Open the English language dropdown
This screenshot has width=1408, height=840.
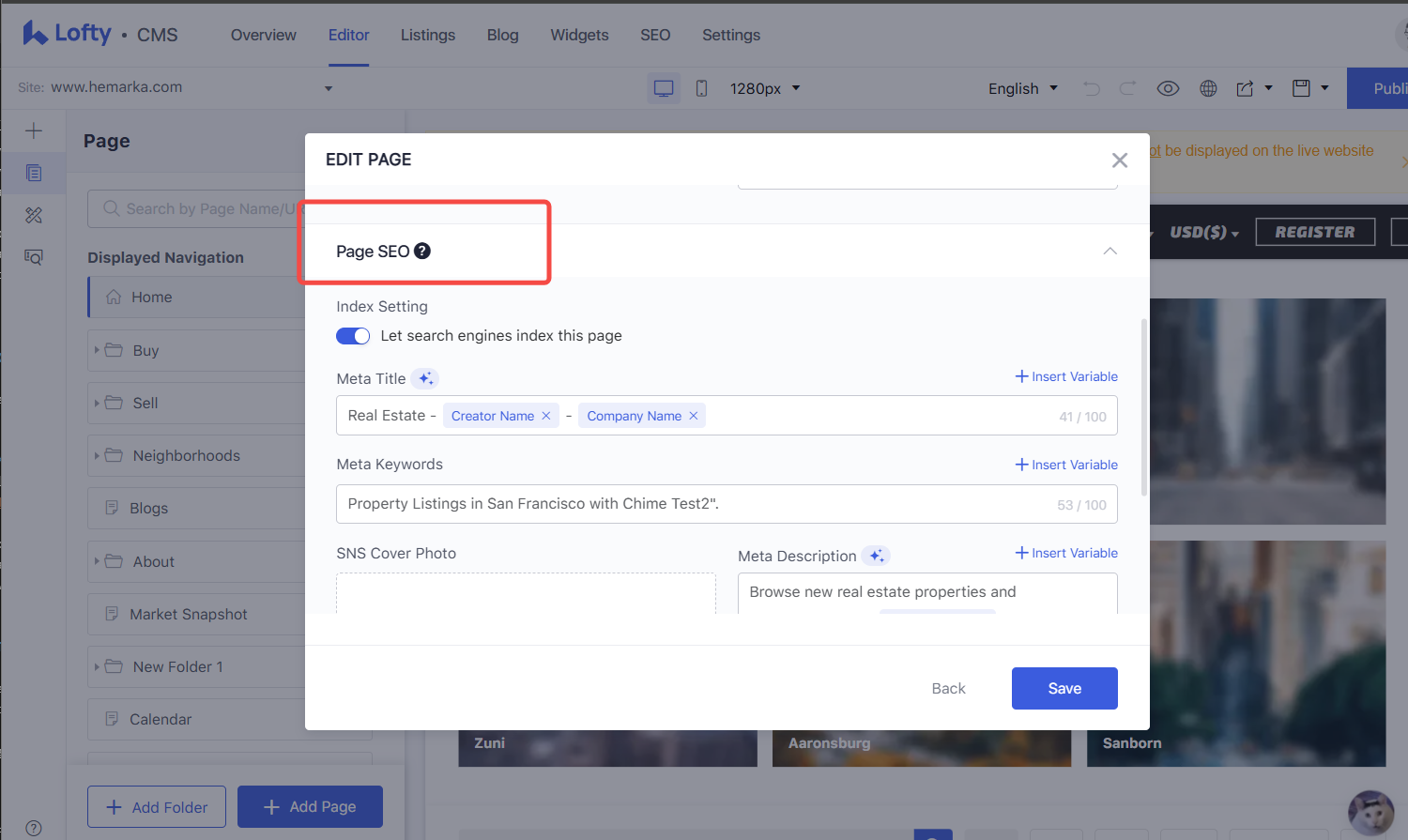[x=1023, y=88]
